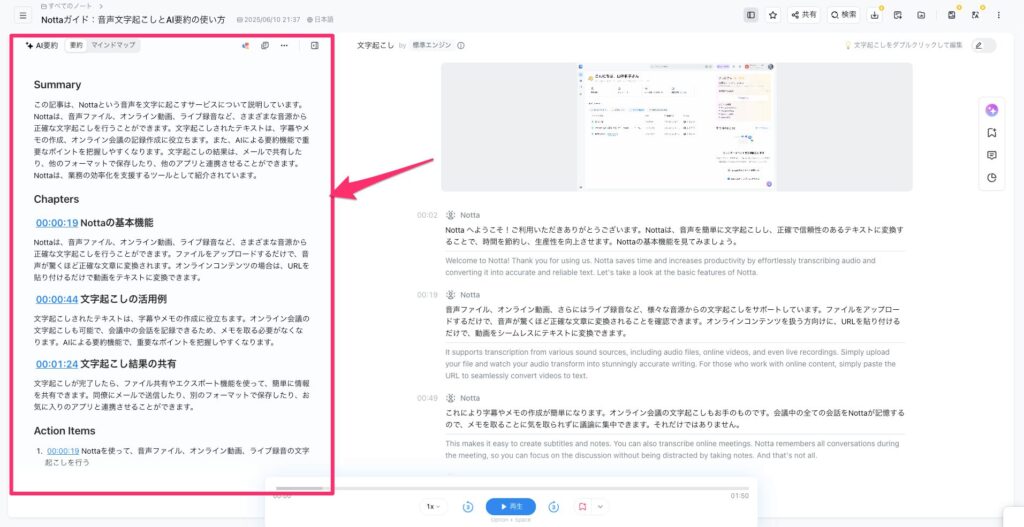The width and height of the screenshot is (1024, 527).
Task: Select the 要約 tab
Action: 76,46
